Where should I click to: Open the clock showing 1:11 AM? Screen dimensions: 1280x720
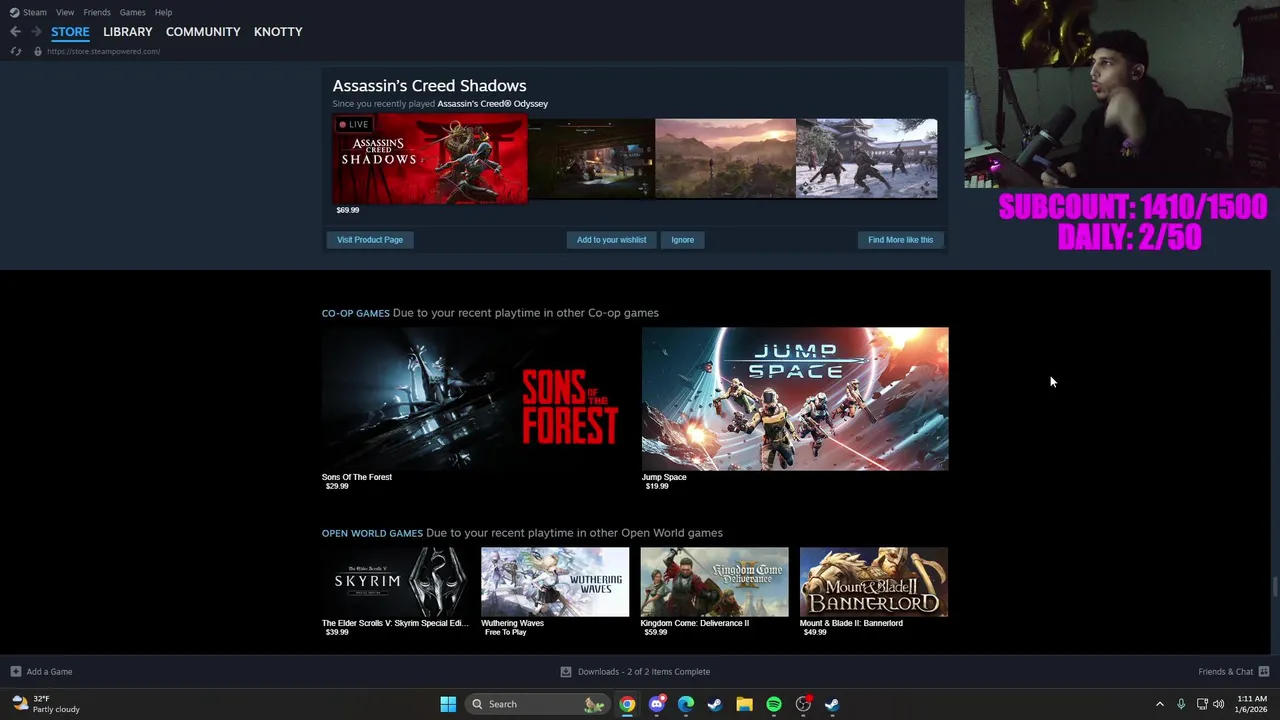pyautogui.click(x=1251, y=704)
